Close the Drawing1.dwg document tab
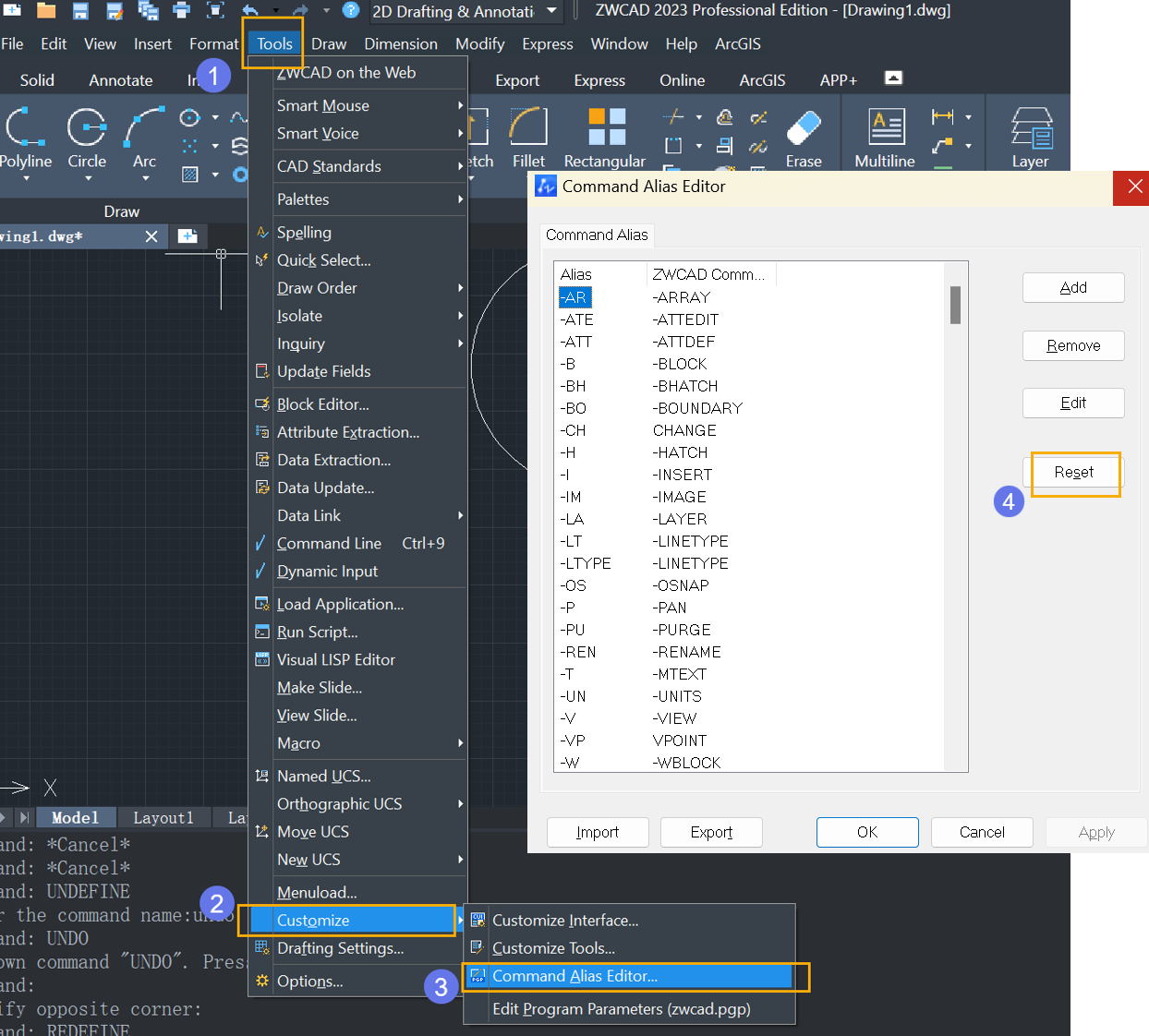Screen dimensions: 1149x1036 (151, 236)
